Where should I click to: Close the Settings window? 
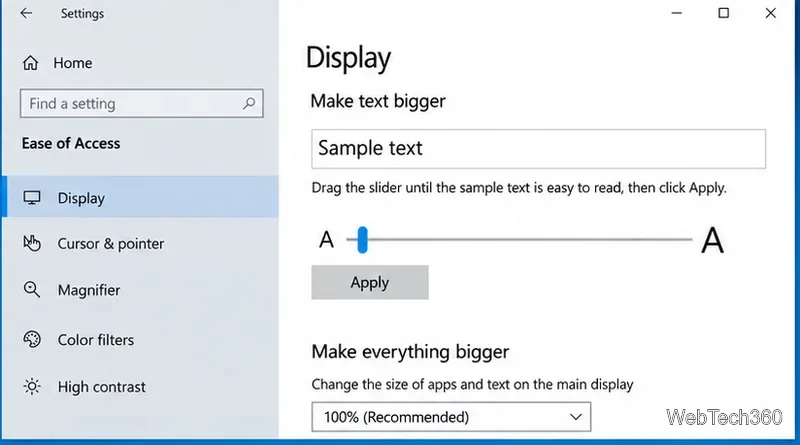click(770, 13)
